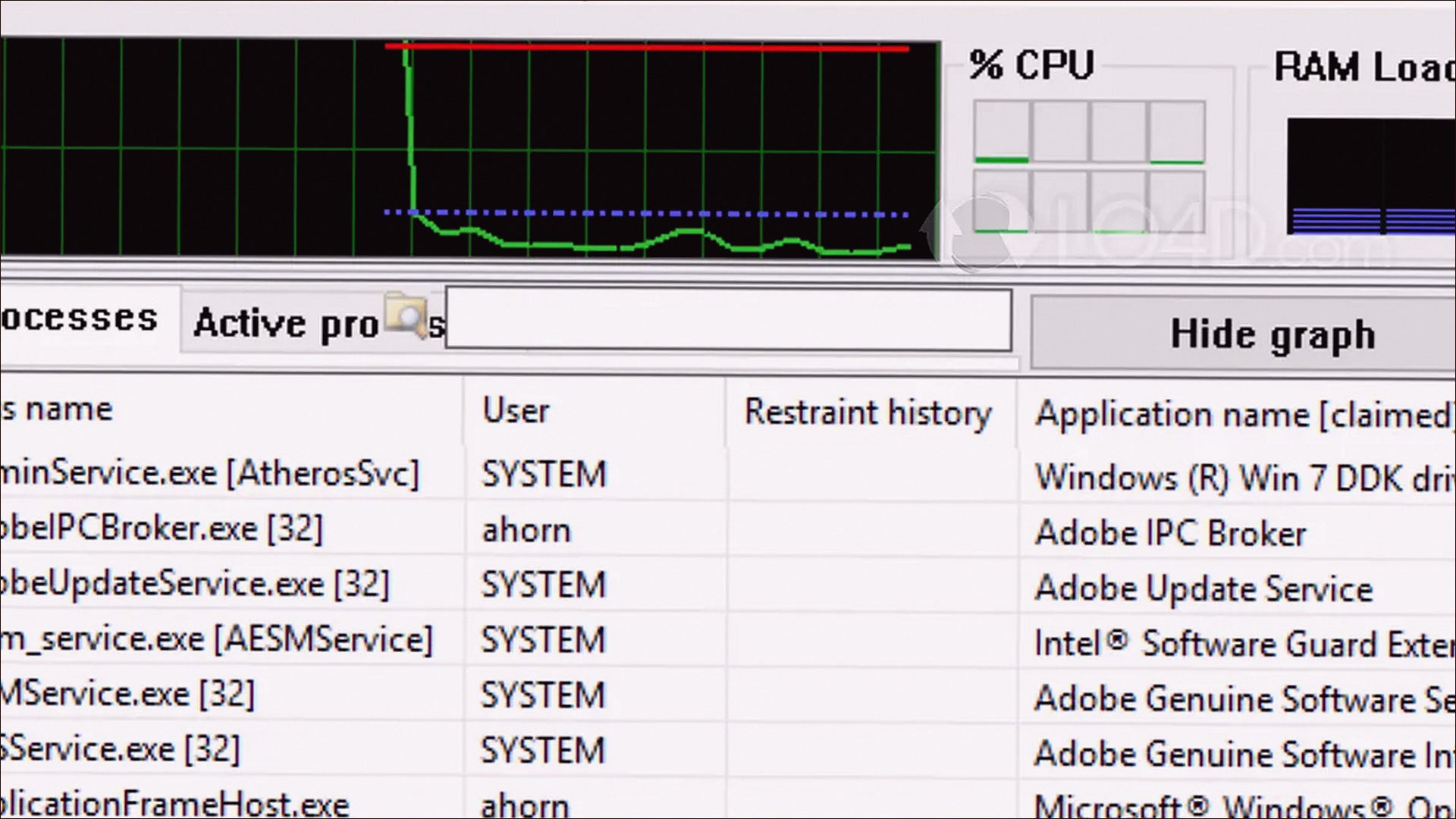Viewport: 1456px width, 819px height.
Task: Select the aesm_service.exe [AESMService] row
Action: click(x=728, y=640)
